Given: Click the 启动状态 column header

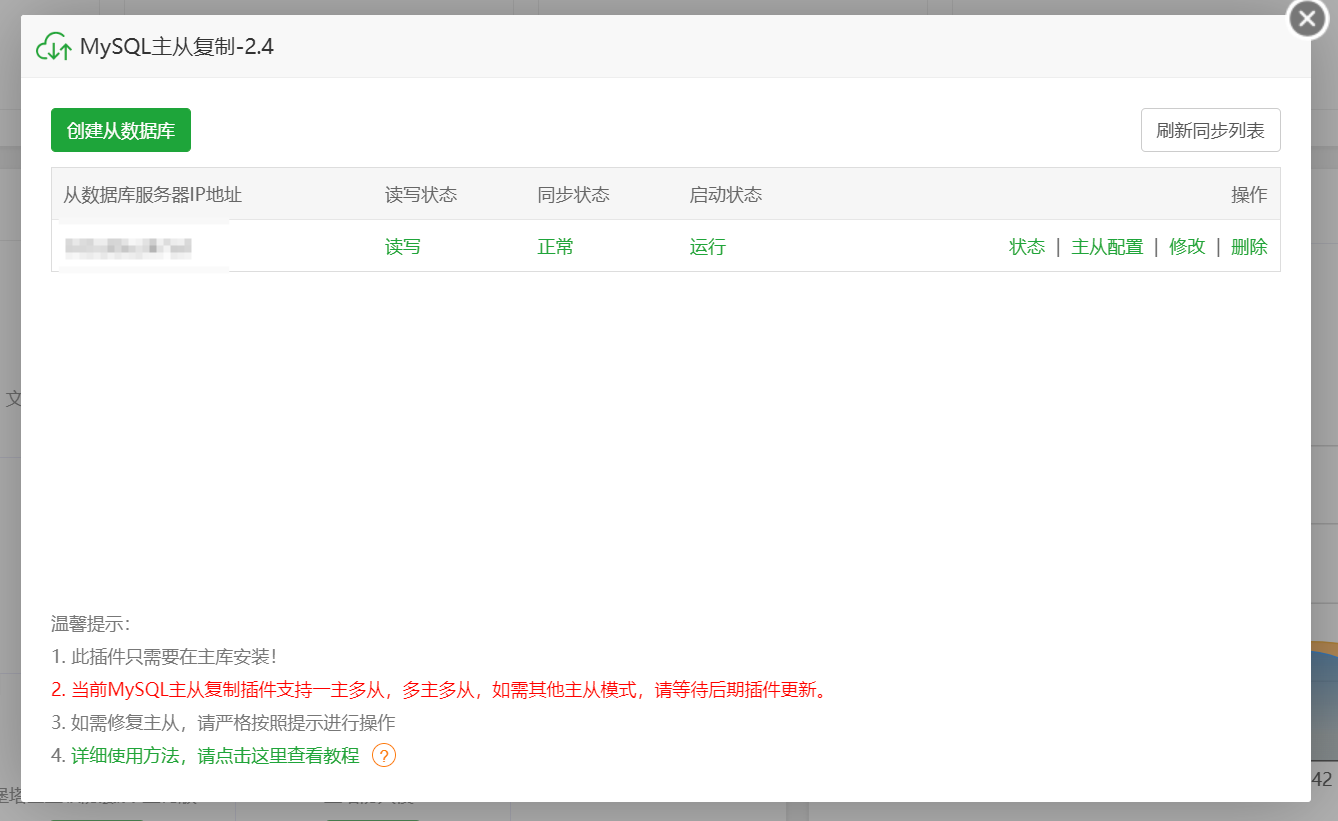Looking at the screenshot, I should (726, 195).
